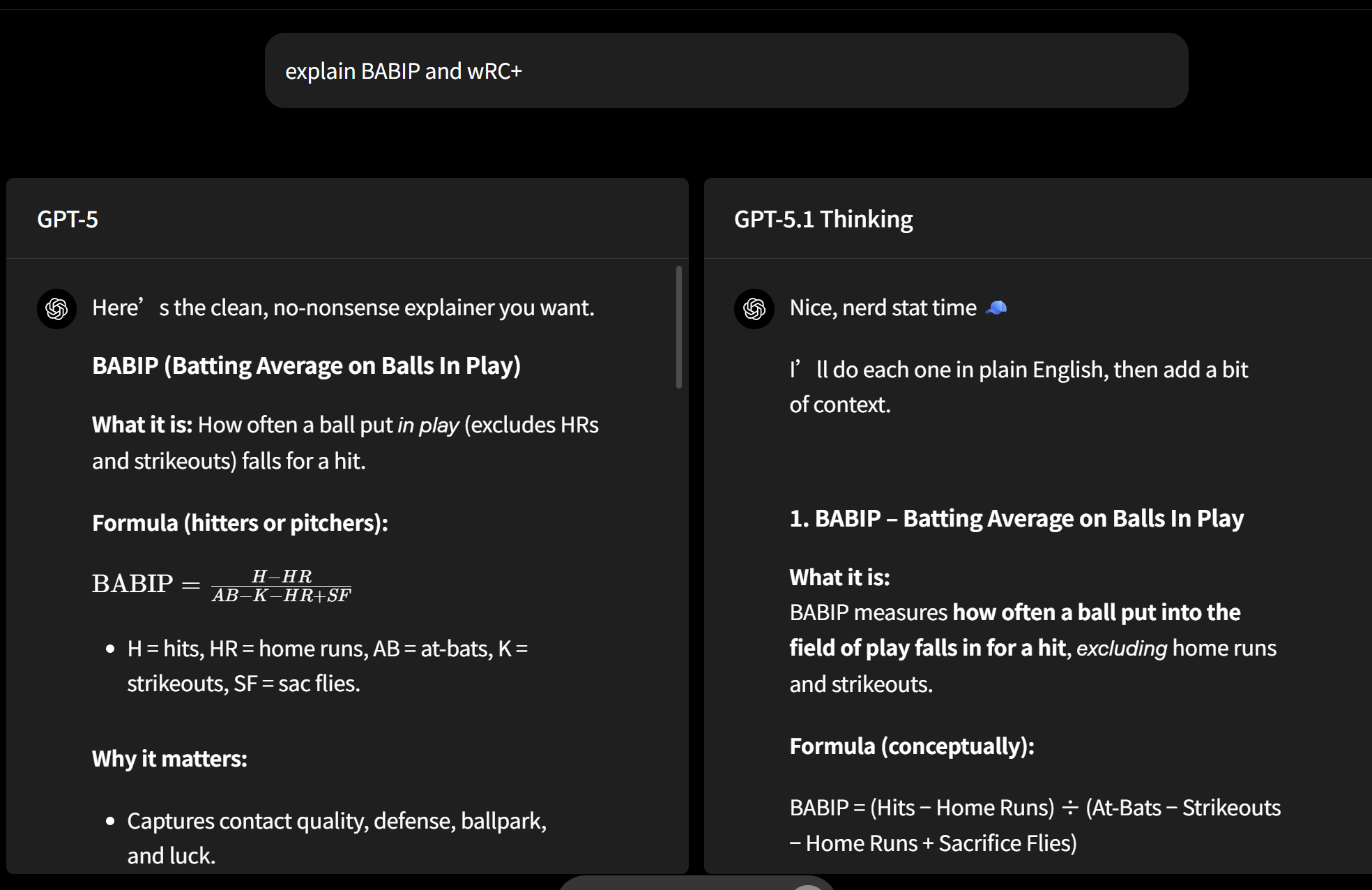Click the partially visible round send button
Viewport: 1372px width, 890px height.
(x=808, y=886)
